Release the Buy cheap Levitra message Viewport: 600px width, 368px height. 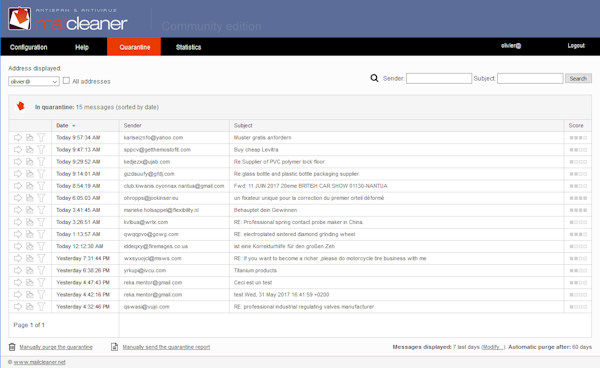coord(18,150)
